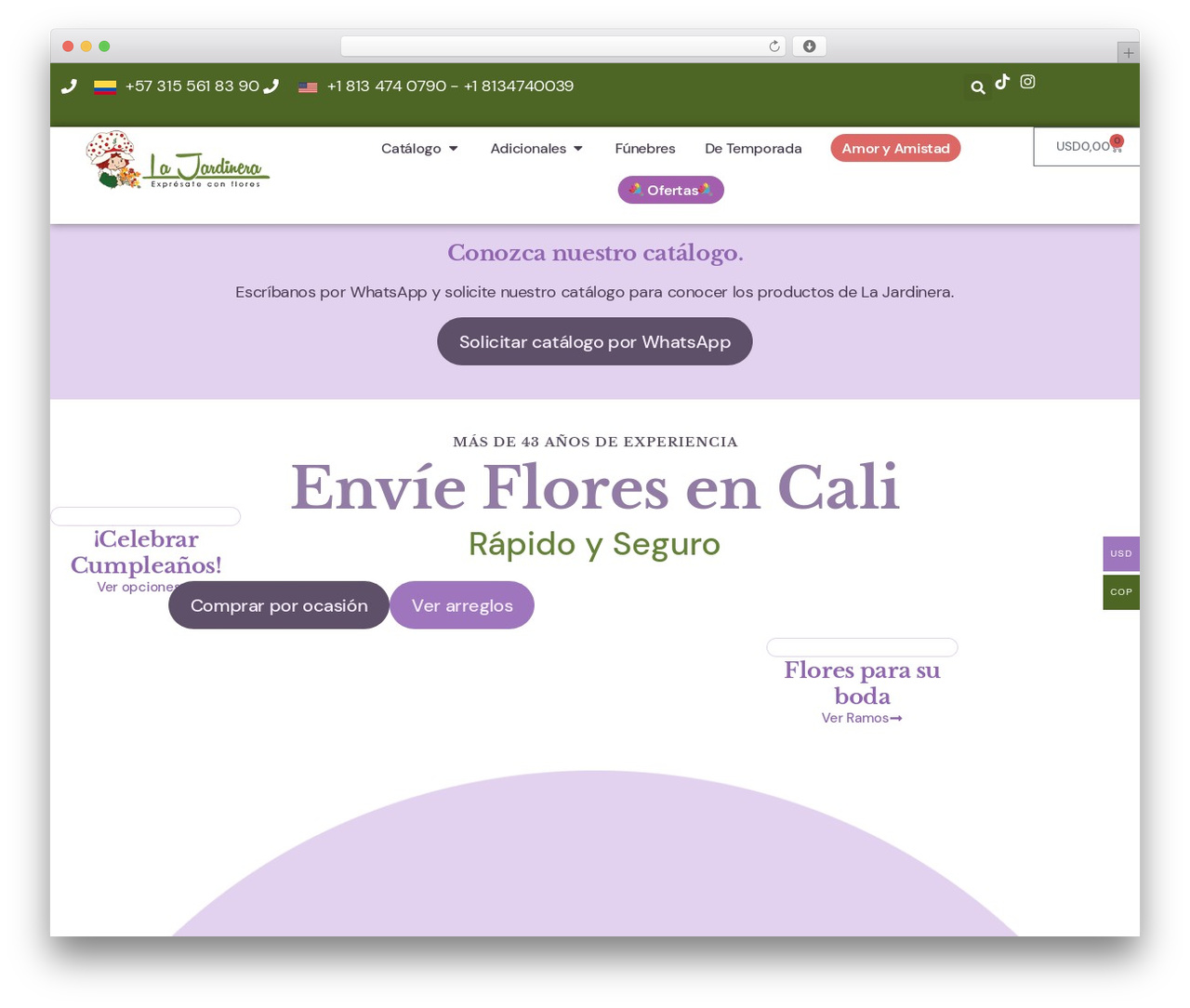Click the browser address bar
The image size is (1190, 1008).
pyautogui.click(x=562, y=46)
